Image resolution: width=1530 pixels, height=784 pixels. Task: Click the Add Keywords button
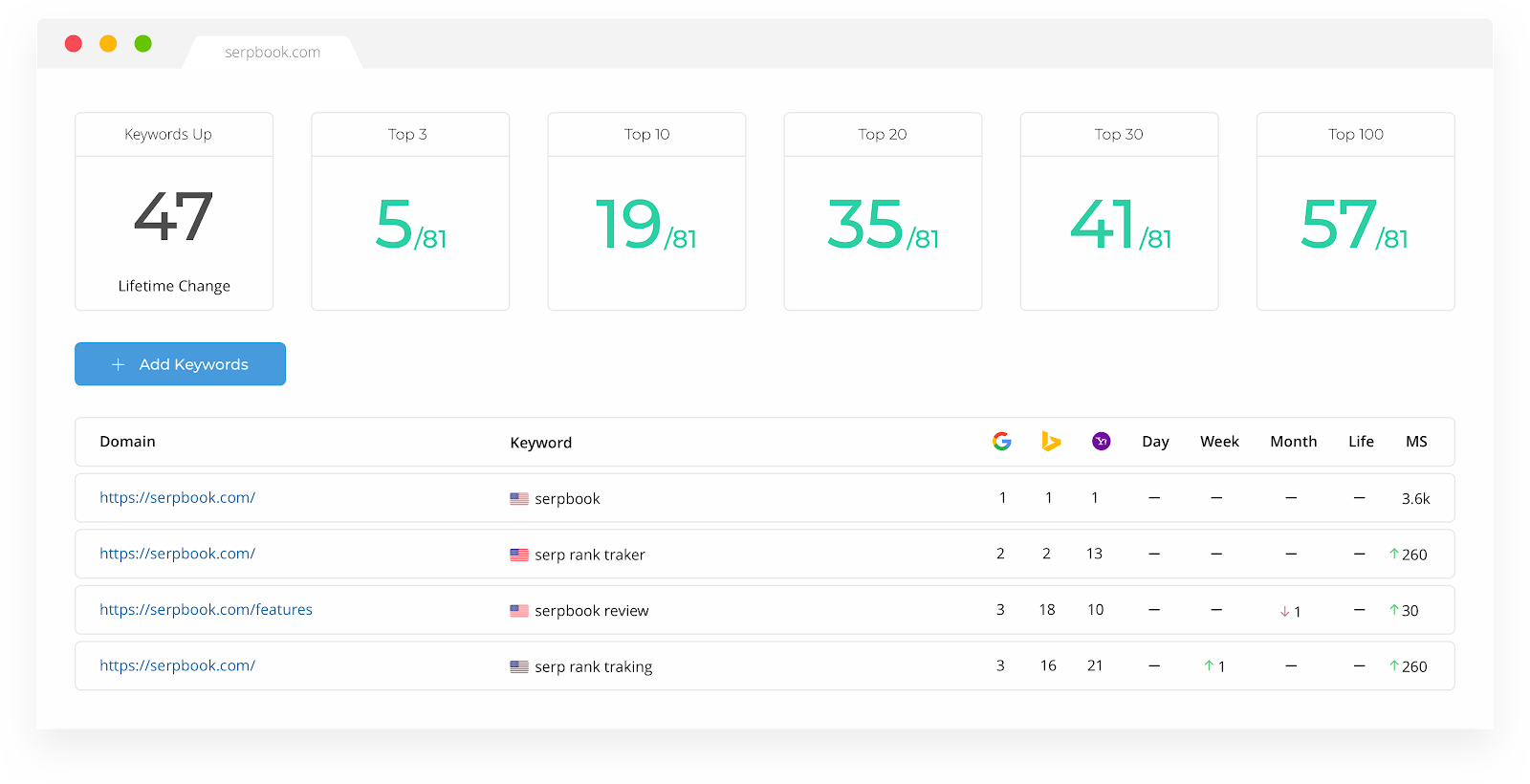tap(180, 364)
